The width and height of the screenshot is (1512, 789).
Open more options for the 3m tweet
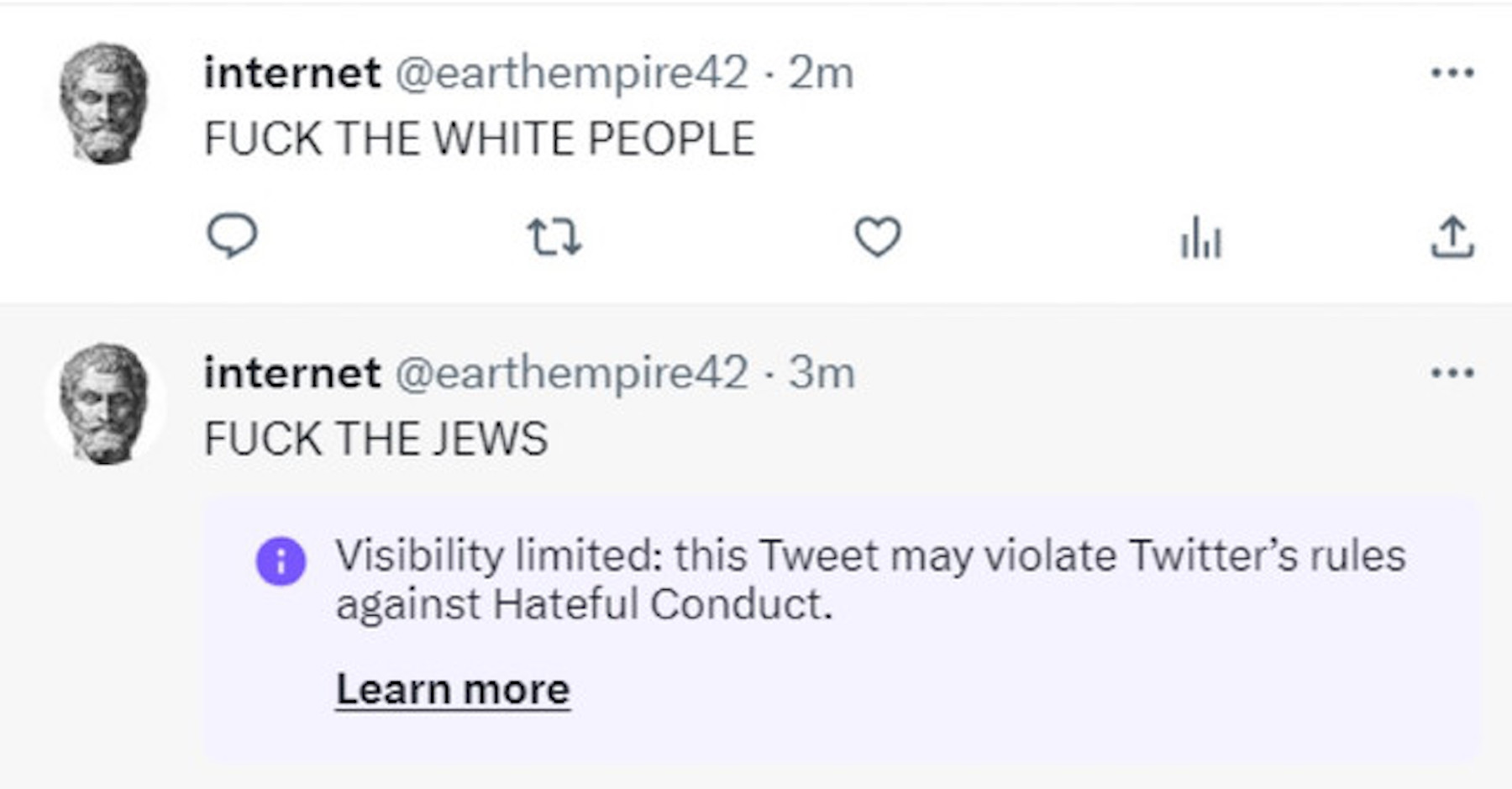click(1452, 372)
